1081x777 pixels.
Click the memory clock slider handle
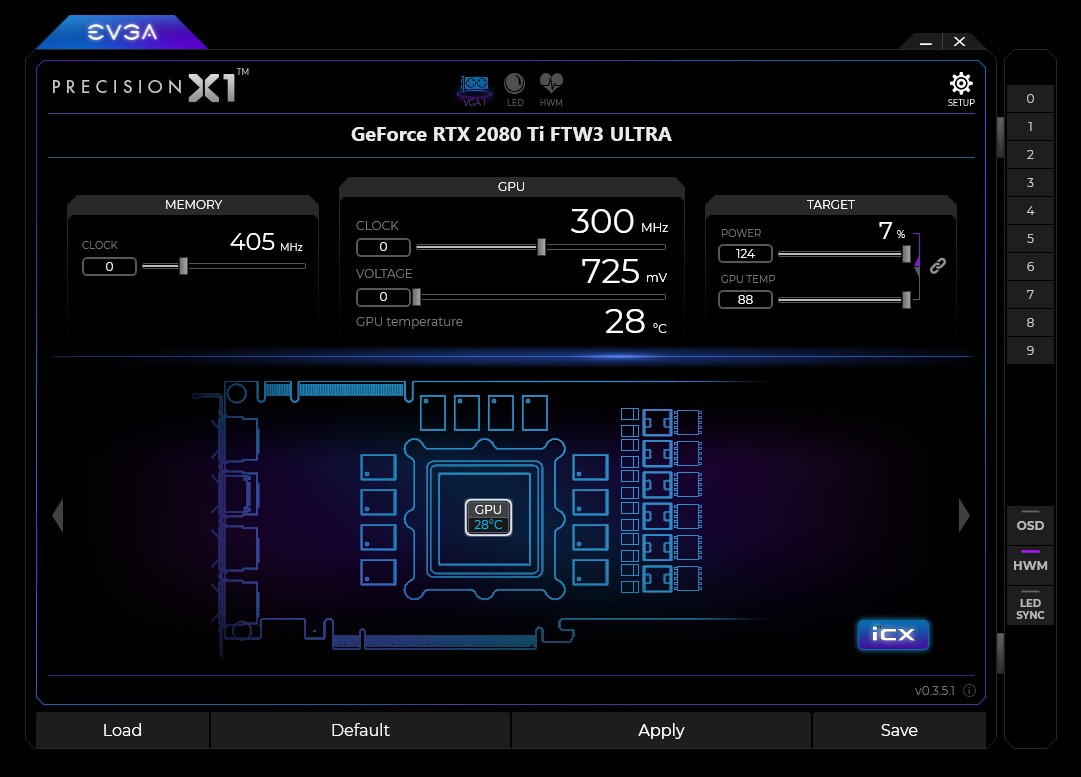click(183, 265)
